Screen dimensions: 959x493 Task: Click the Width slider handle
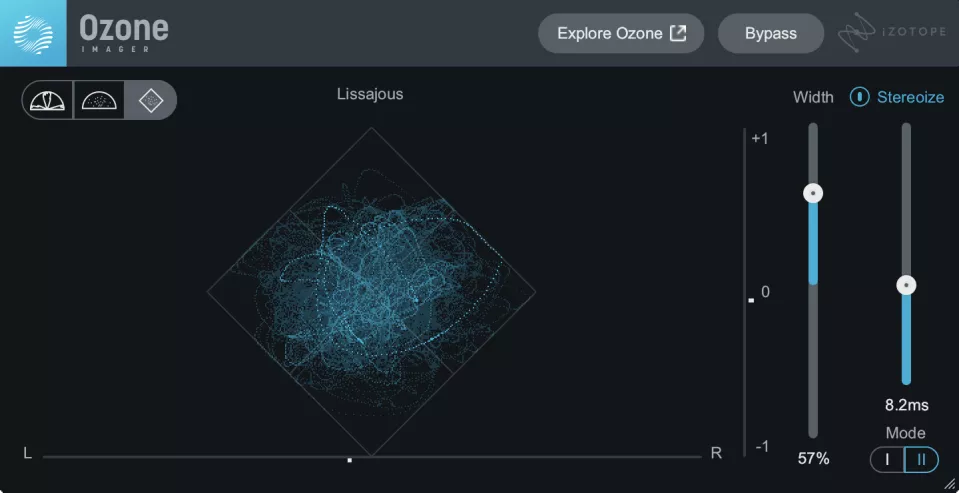[x=813, y=193]
